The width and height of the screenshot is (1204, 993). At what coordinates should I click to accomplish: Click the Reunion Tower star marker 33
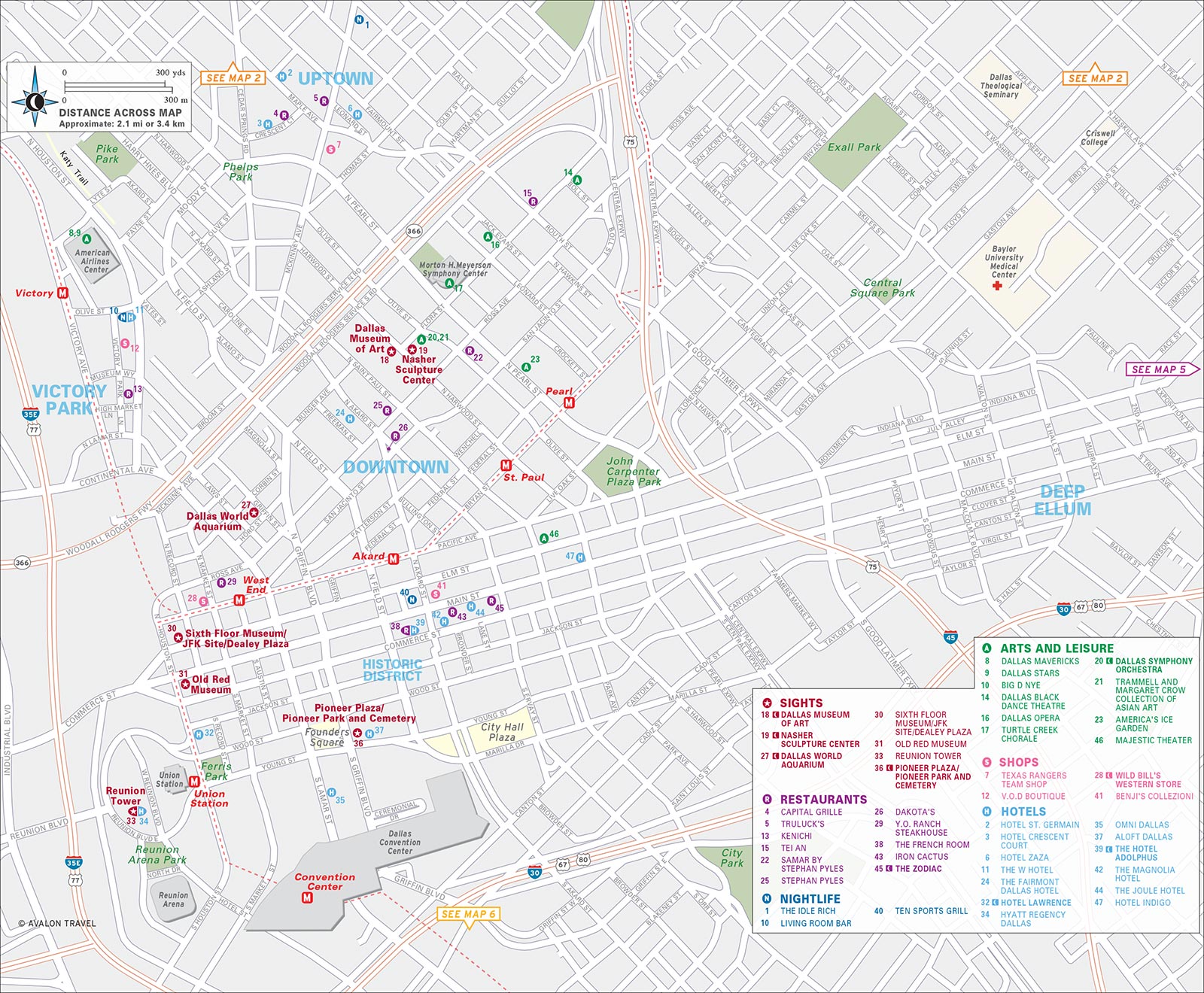[x=132, y=812]
